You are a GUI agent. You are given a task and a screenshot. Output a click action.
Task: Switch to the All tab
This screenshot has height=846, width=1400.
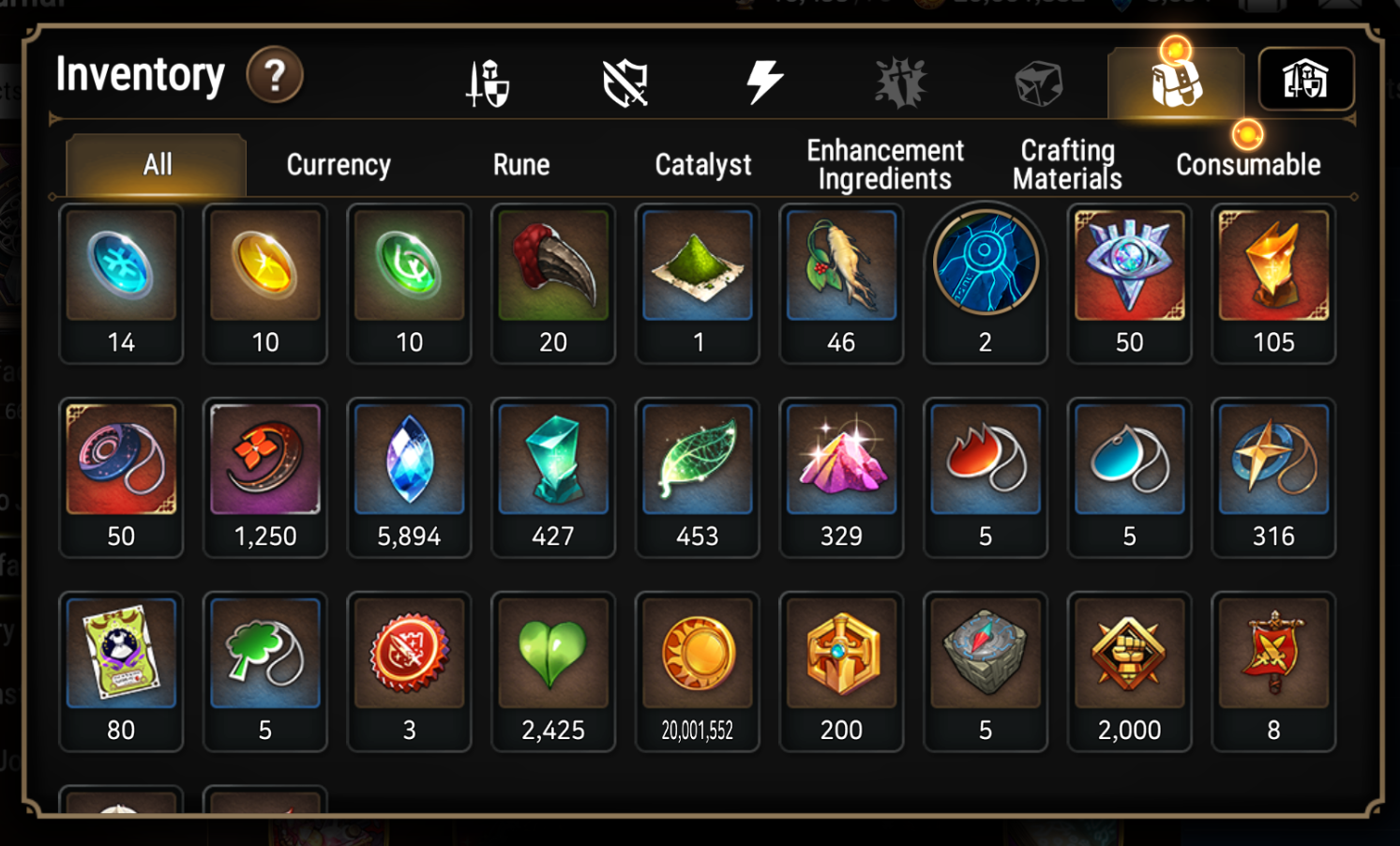click(157, 165)
